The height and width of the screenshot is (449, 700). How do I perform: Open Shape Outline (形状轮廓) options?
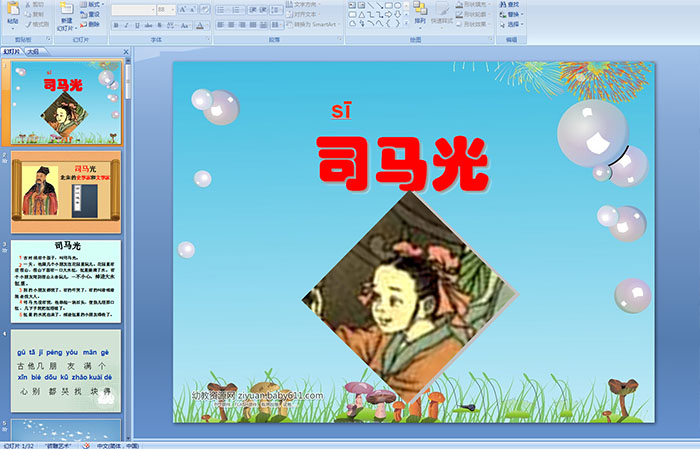(x=474, y=14)
